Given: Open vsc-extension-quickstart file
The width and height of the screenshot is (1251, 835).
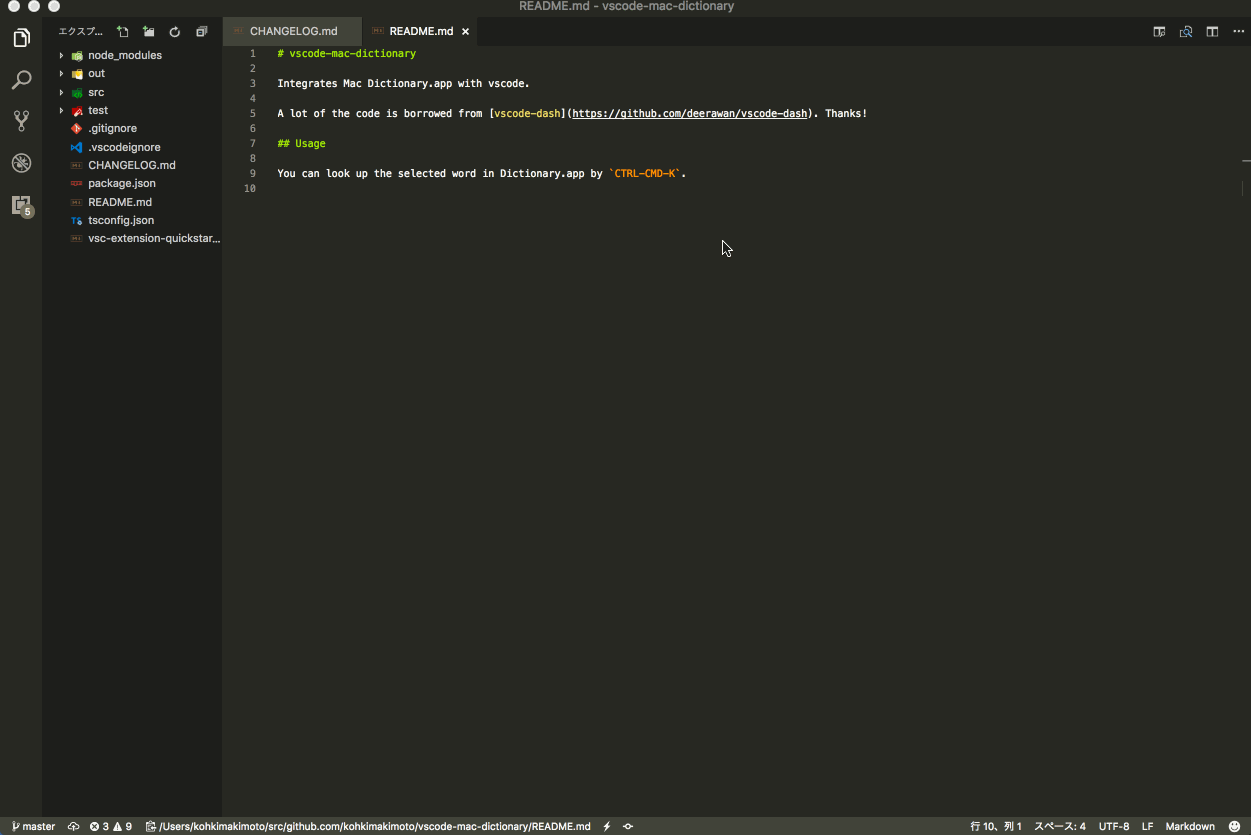Looking at the screenshot, I should [x=154, y=238].
